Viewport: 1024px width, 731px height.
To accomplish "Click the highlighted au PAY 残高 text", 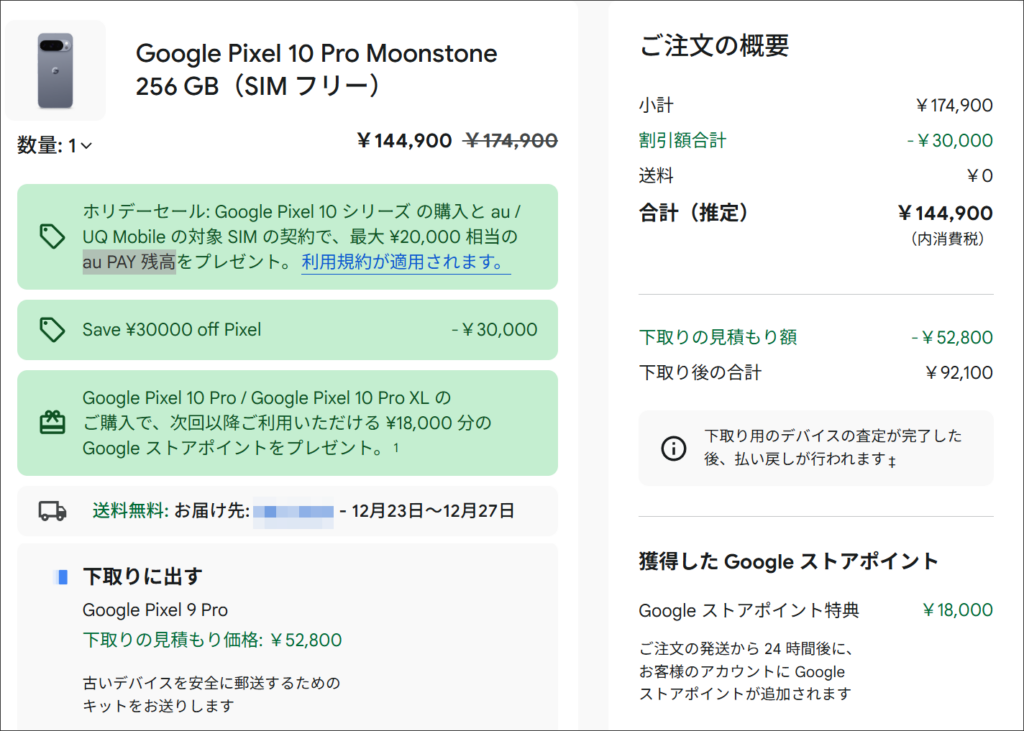I will pyautogui.click(x=129, y=263).
